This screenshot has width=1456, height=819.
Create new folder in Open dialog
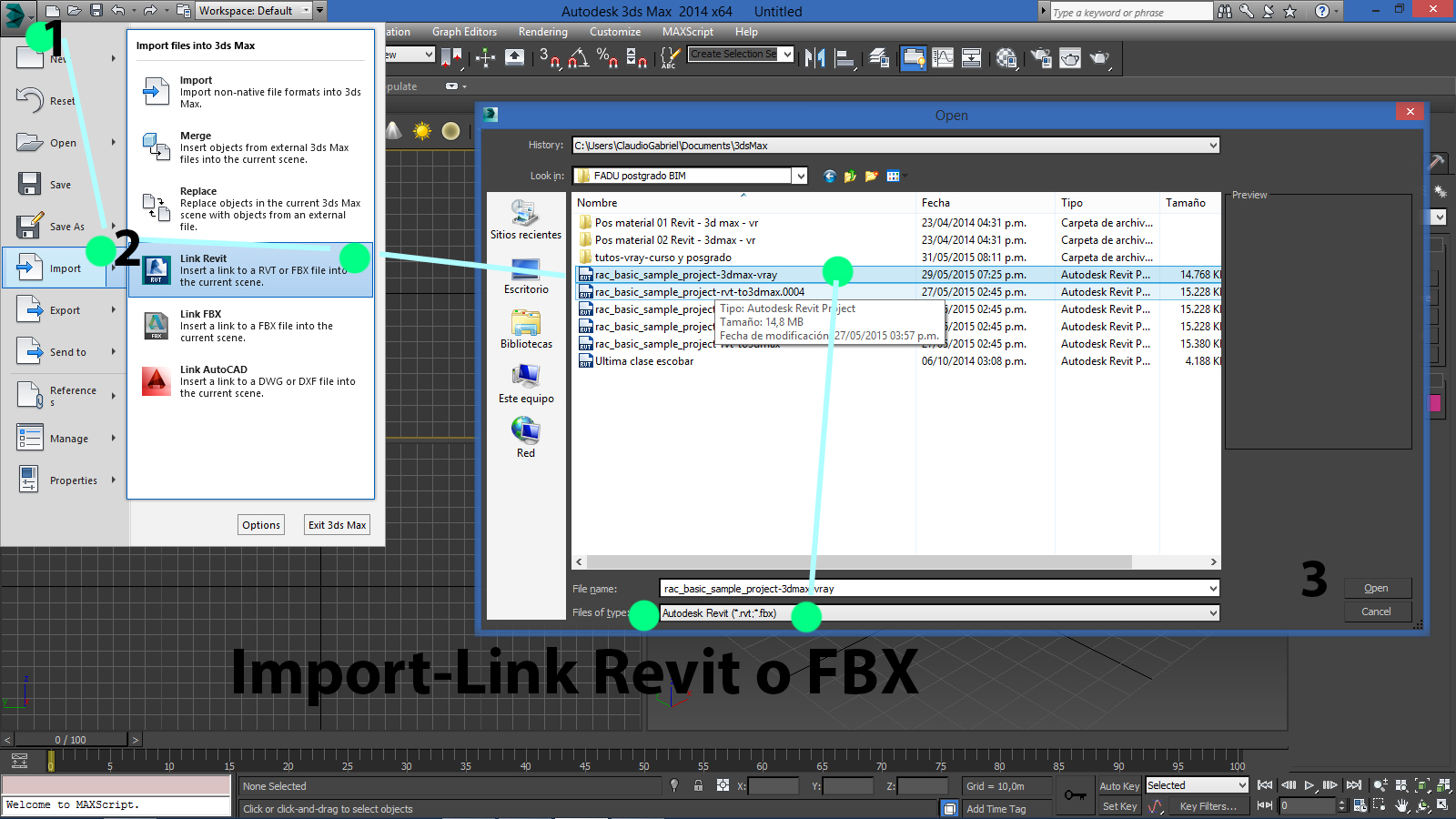pos(871,176)
